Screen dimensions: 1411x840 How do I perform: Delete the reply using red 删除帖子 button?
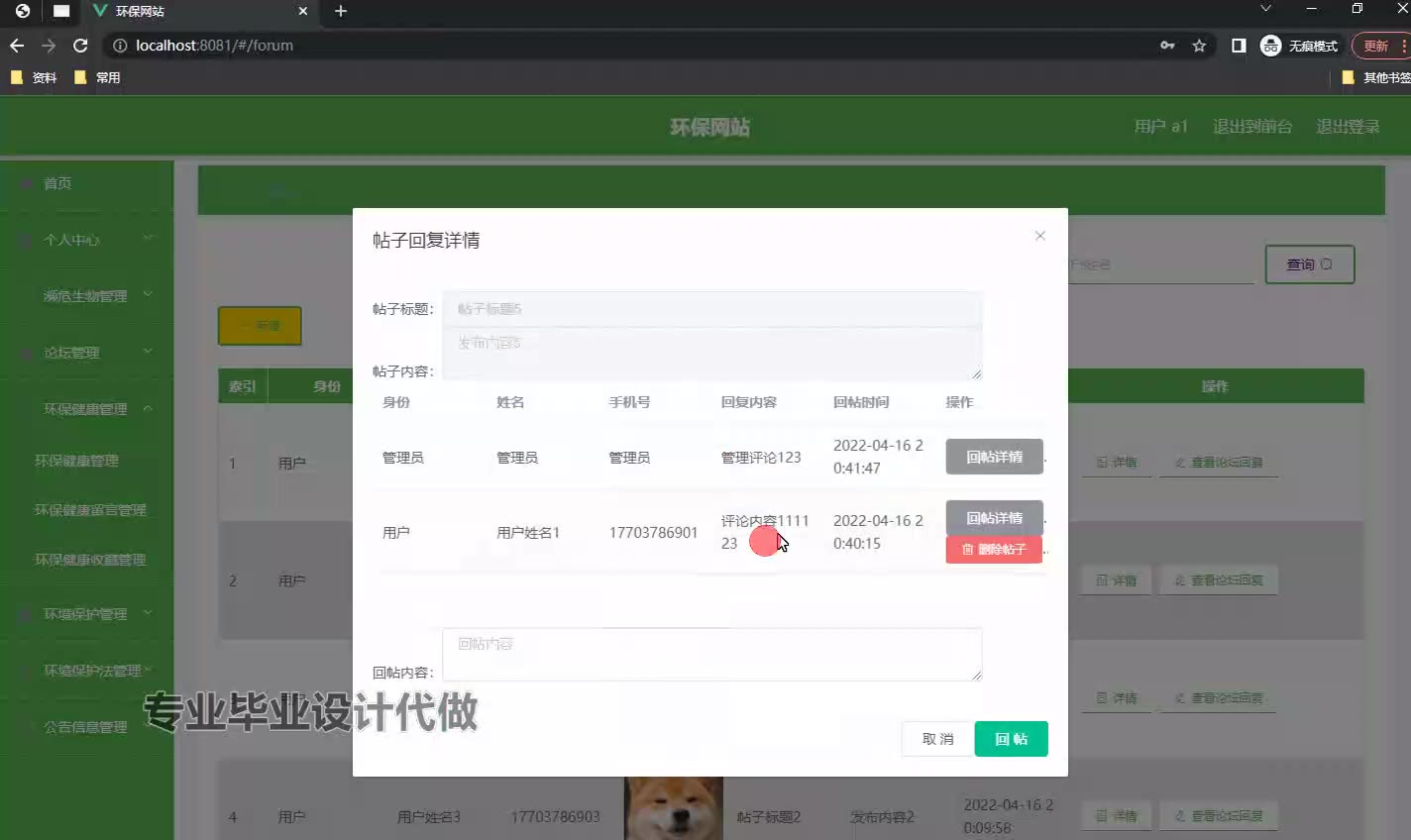[x=994, y=549]
